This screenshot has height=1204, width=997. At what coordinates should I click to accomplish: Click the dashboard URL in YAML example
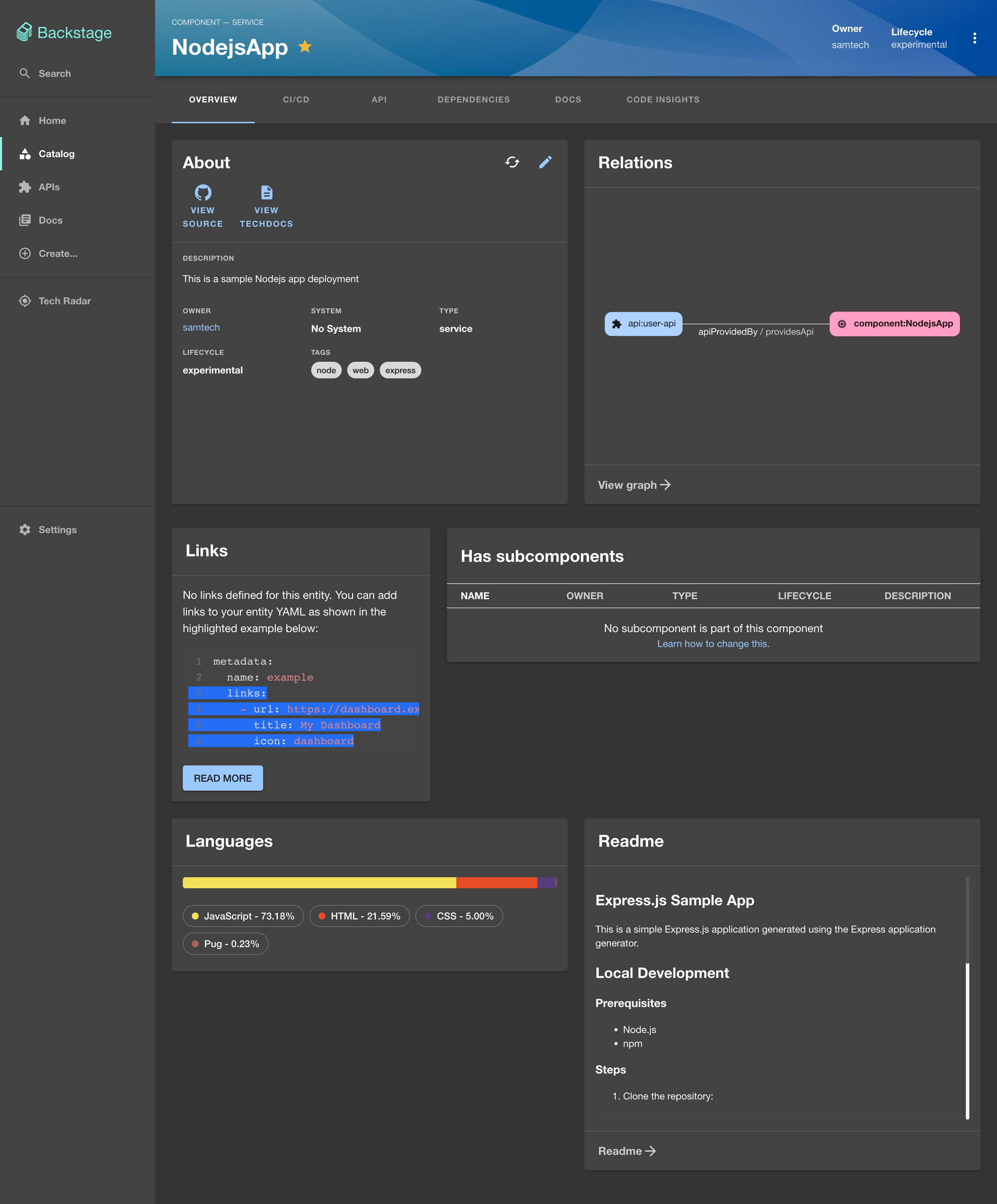(x=353, y=709)
